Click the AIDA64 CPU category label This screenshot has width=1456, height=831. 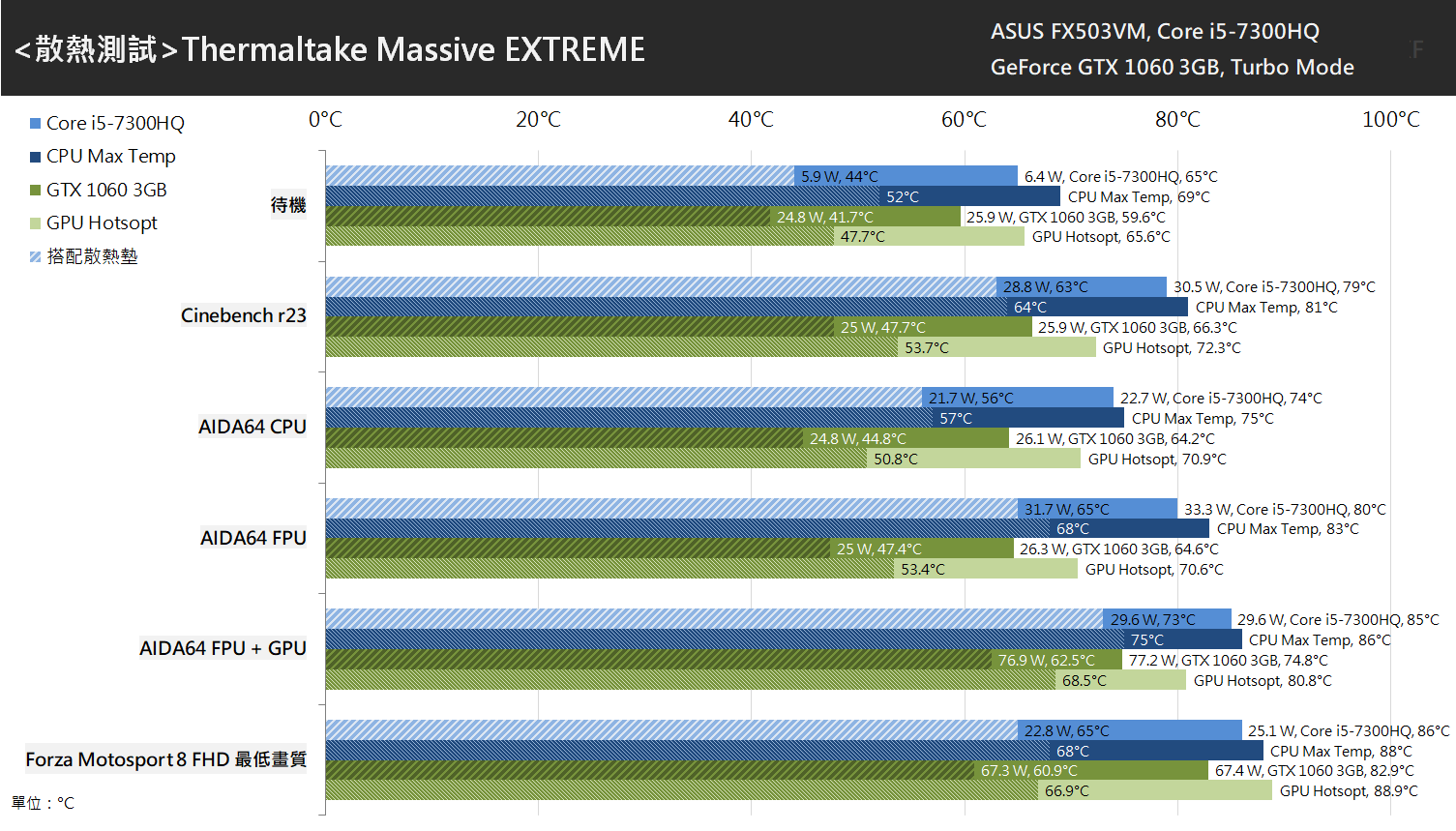pyautogui.click(x=253, y=427)
